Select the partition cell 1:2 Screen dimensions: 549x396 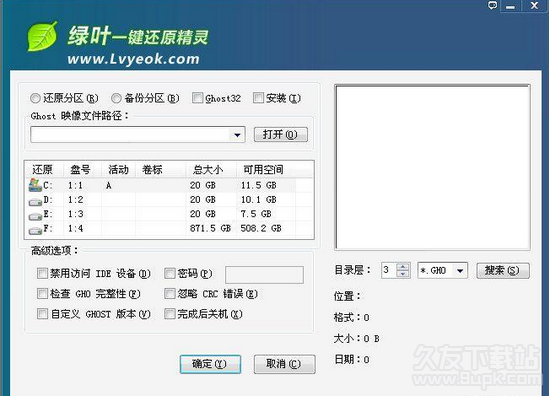point(75,200)
